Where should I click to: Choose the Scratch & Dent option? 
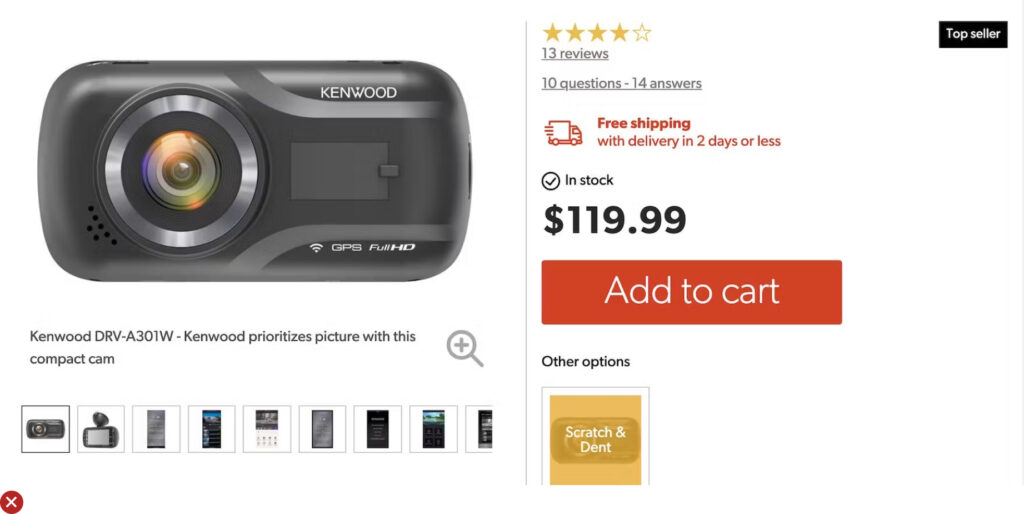(x=595, y=439)
